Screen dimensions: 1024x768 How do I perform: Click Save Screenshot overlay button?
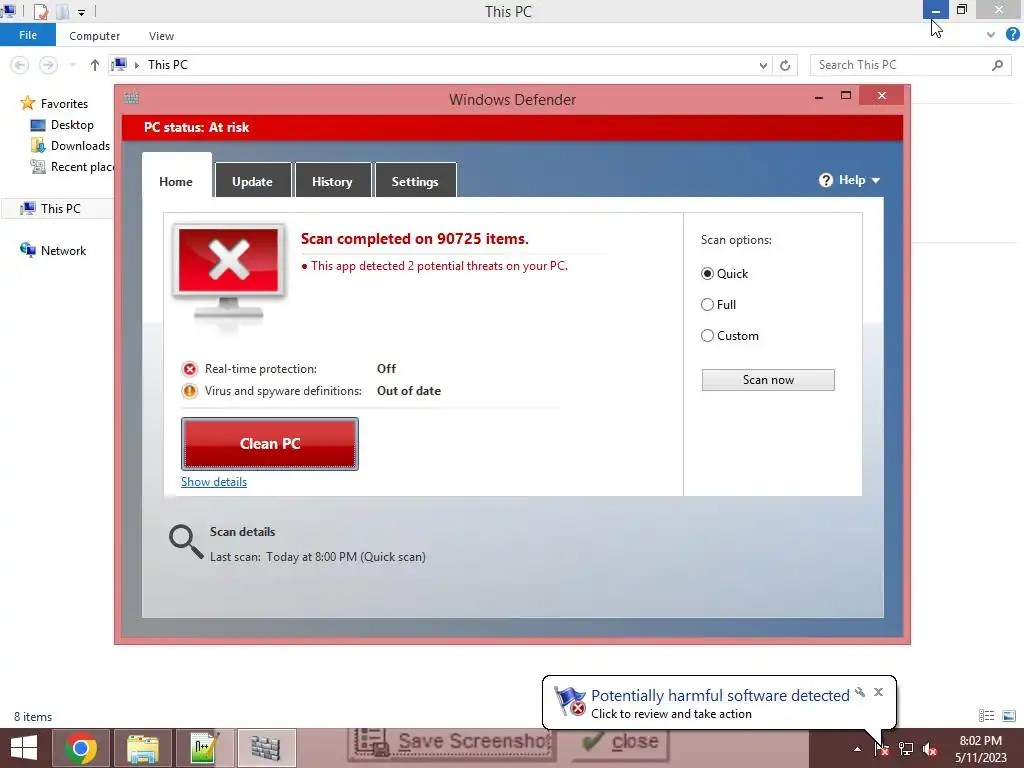[453, 743]
